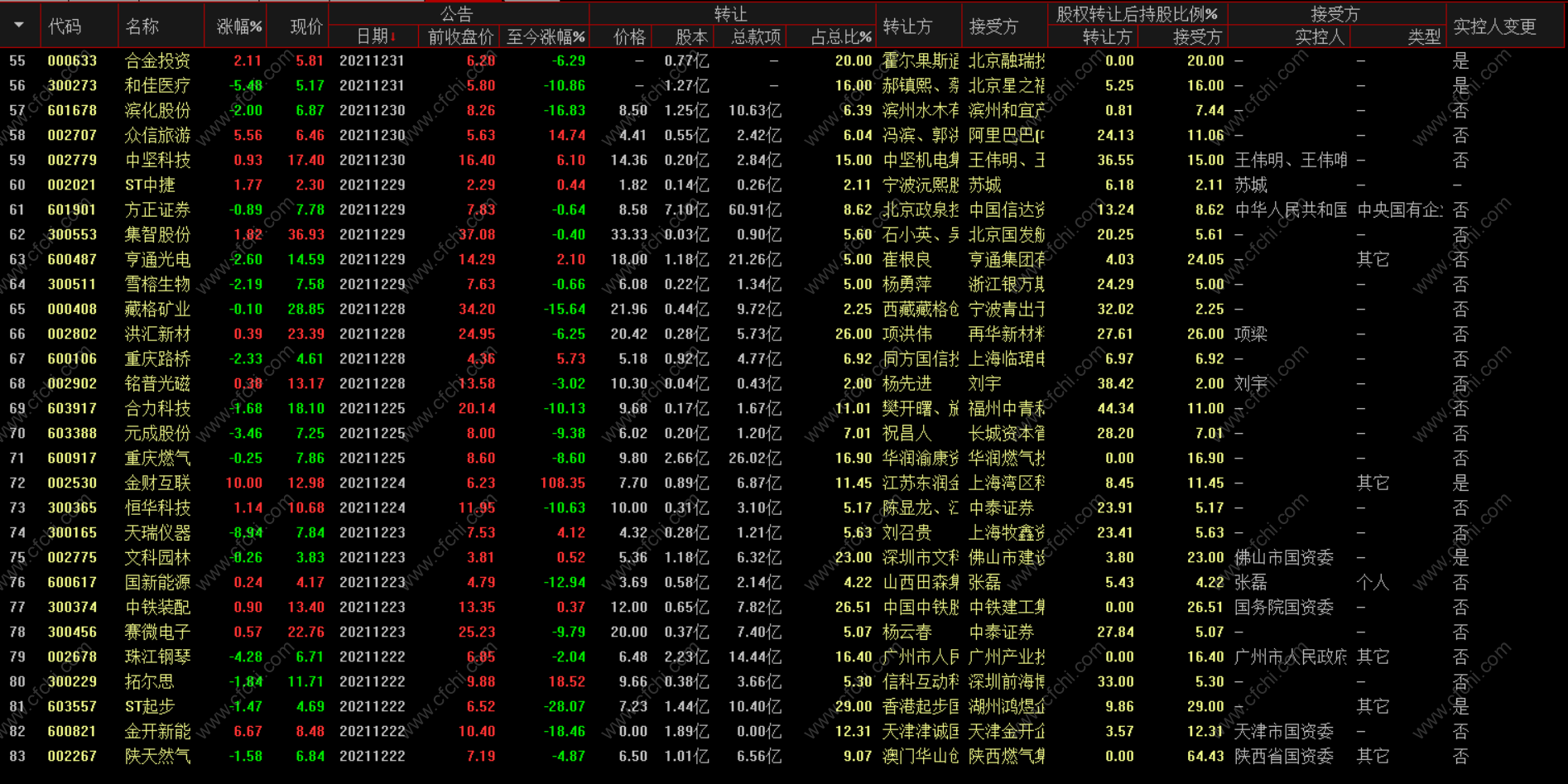1568x784 pixels.
Task: Click 国务院国资委 controller cell
Action: tap(1284, 607)
